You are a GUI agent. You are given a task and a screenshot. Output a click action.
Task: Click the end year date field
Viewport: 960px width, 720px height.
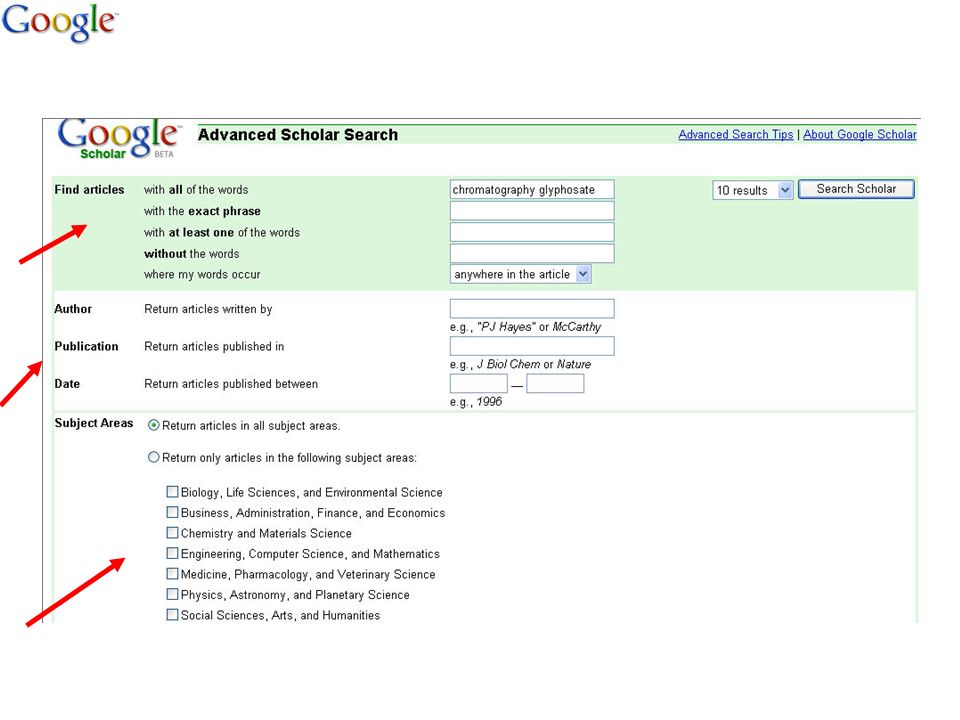click(555, 383)
